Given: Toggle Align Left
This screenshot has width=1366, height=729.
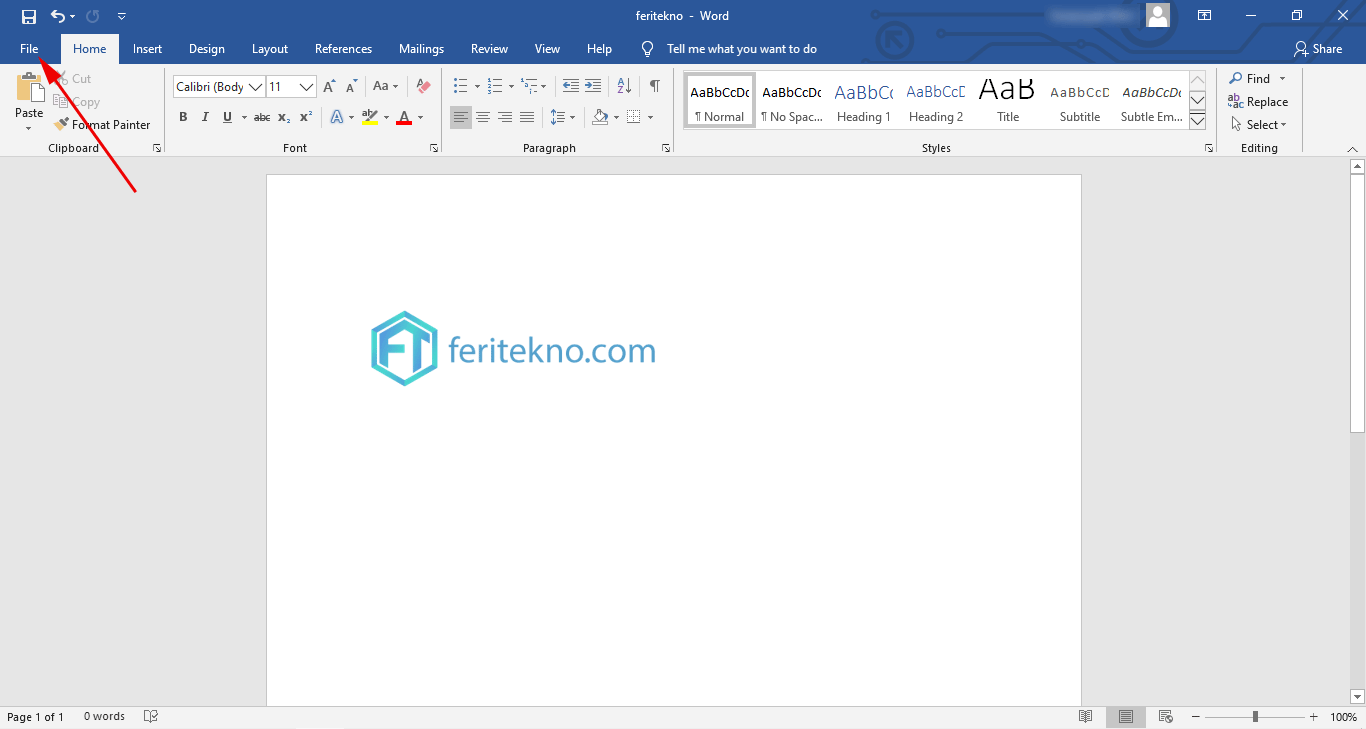Looking at the screenshot, I should point(460,117).
